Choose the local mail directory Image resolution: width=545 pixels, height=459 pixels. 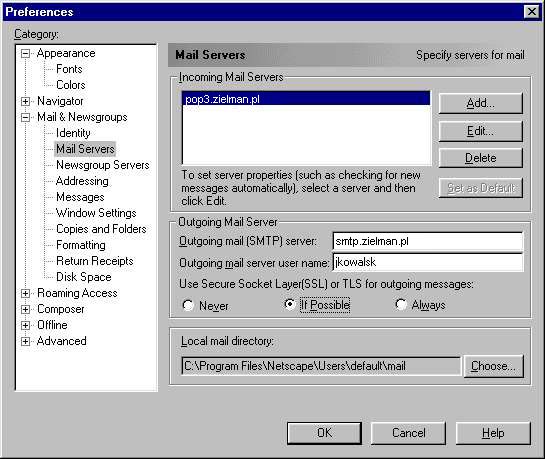point(494,366)
